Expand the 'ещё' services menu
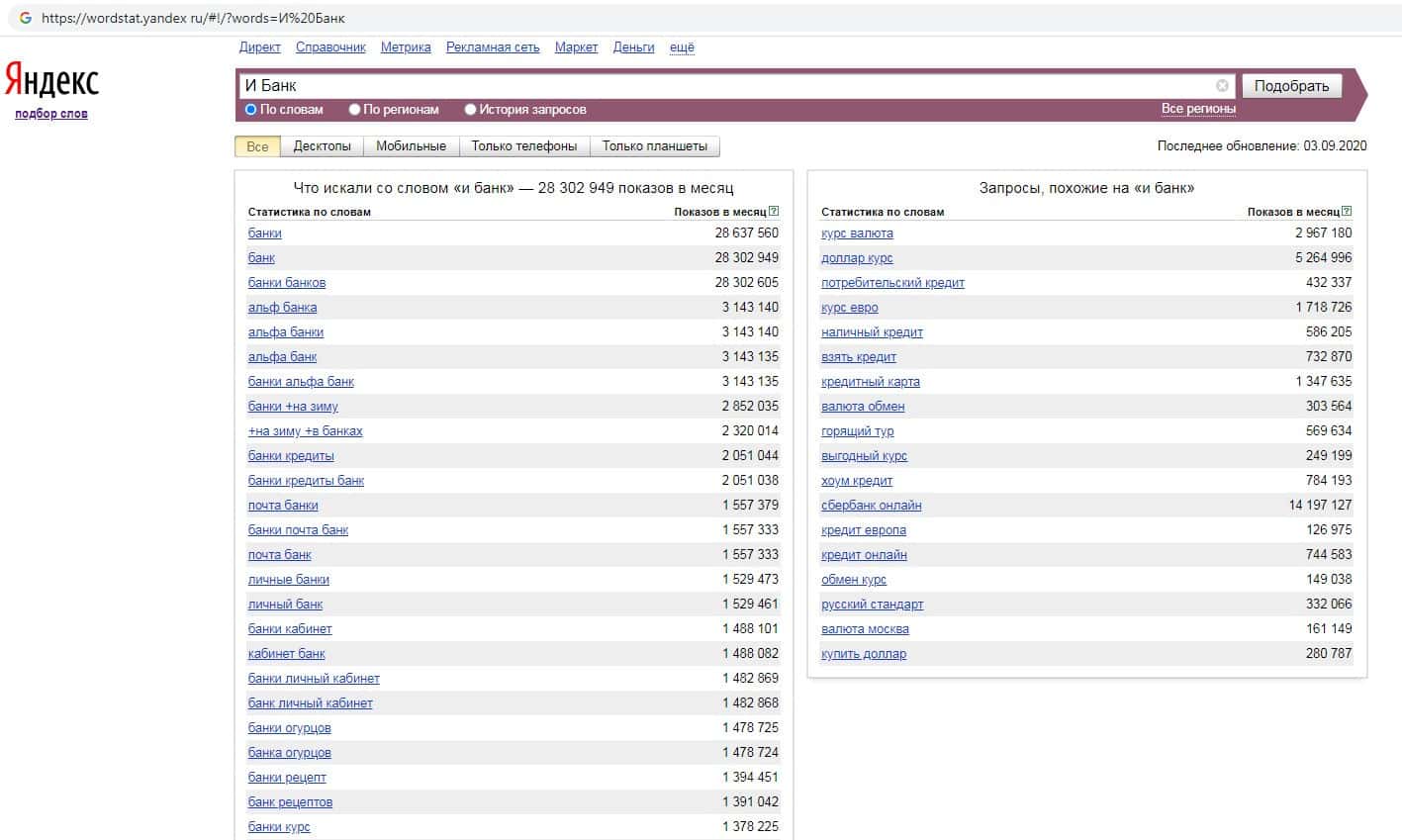1402x840 pixels. click(x=682, y=47)
